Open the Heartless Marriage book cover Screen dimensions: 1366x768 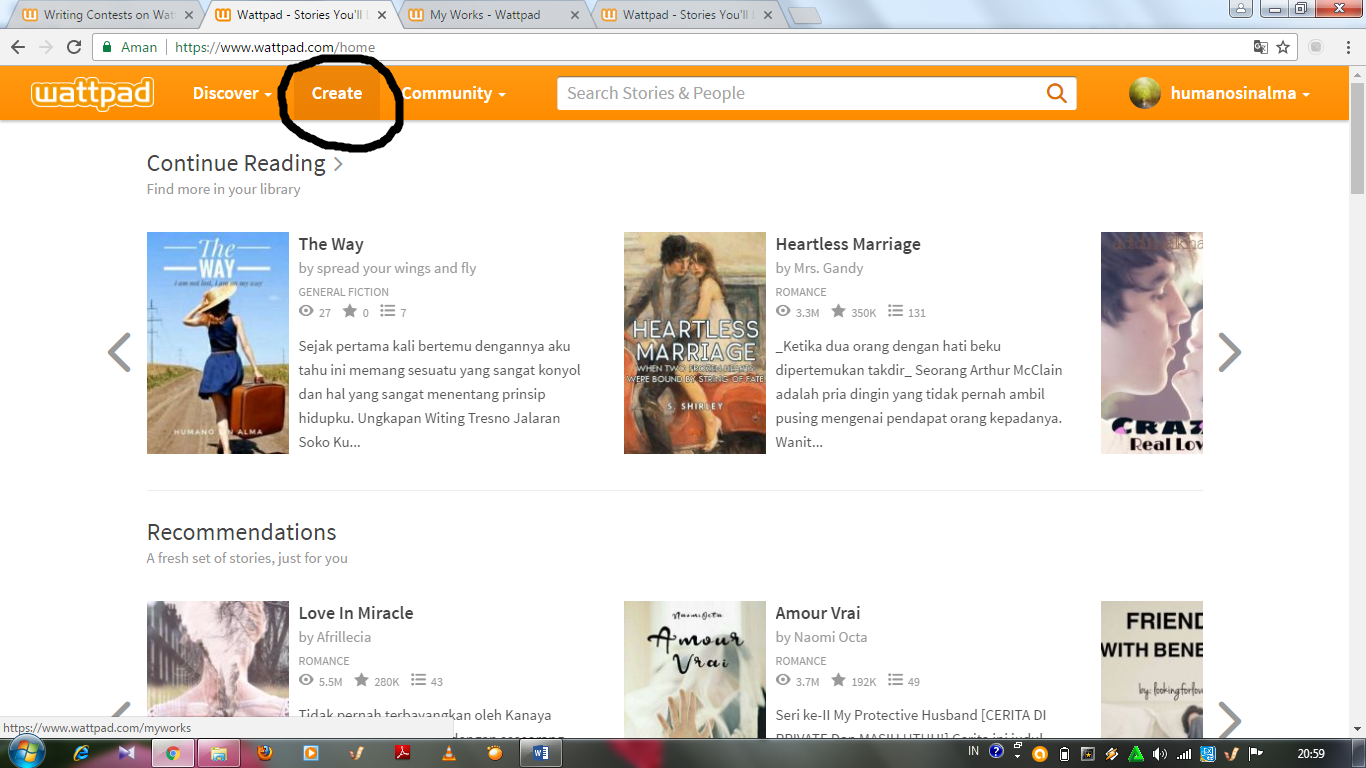coord(695,343)
